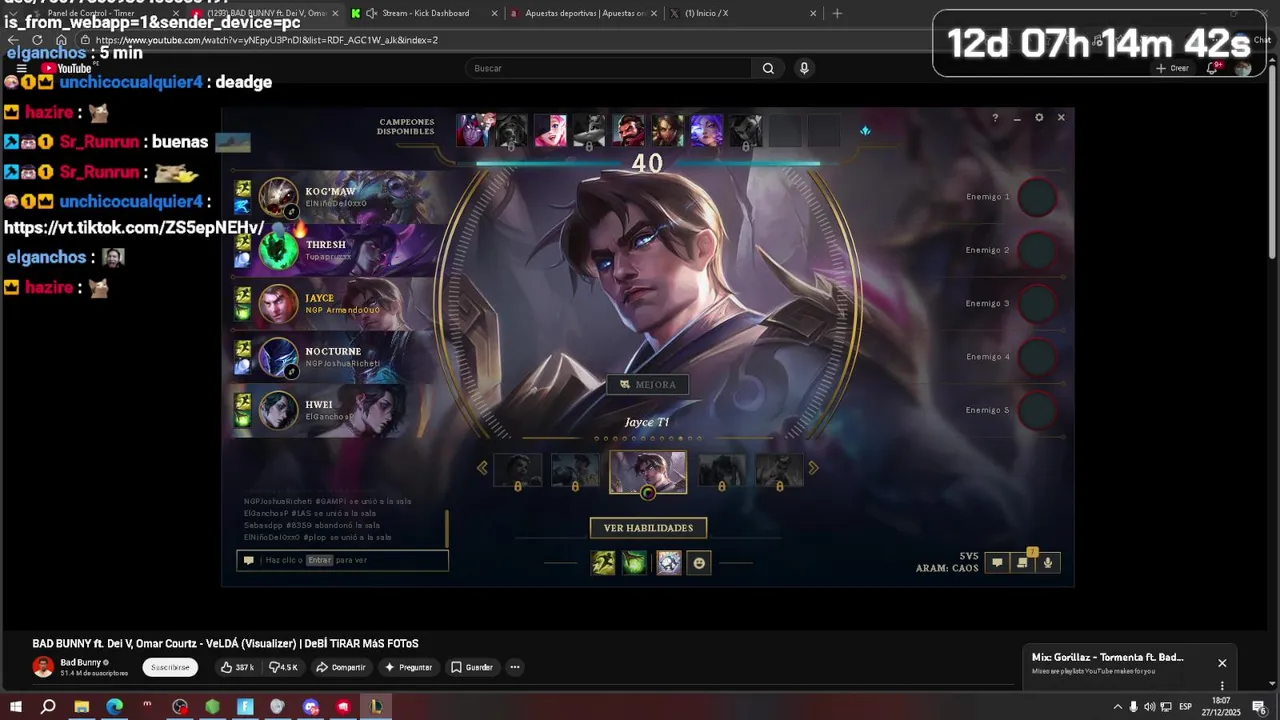Show next skins with right arrow
The height and width of the screenshot is (720, 1280).
click(x=813, y=468)
